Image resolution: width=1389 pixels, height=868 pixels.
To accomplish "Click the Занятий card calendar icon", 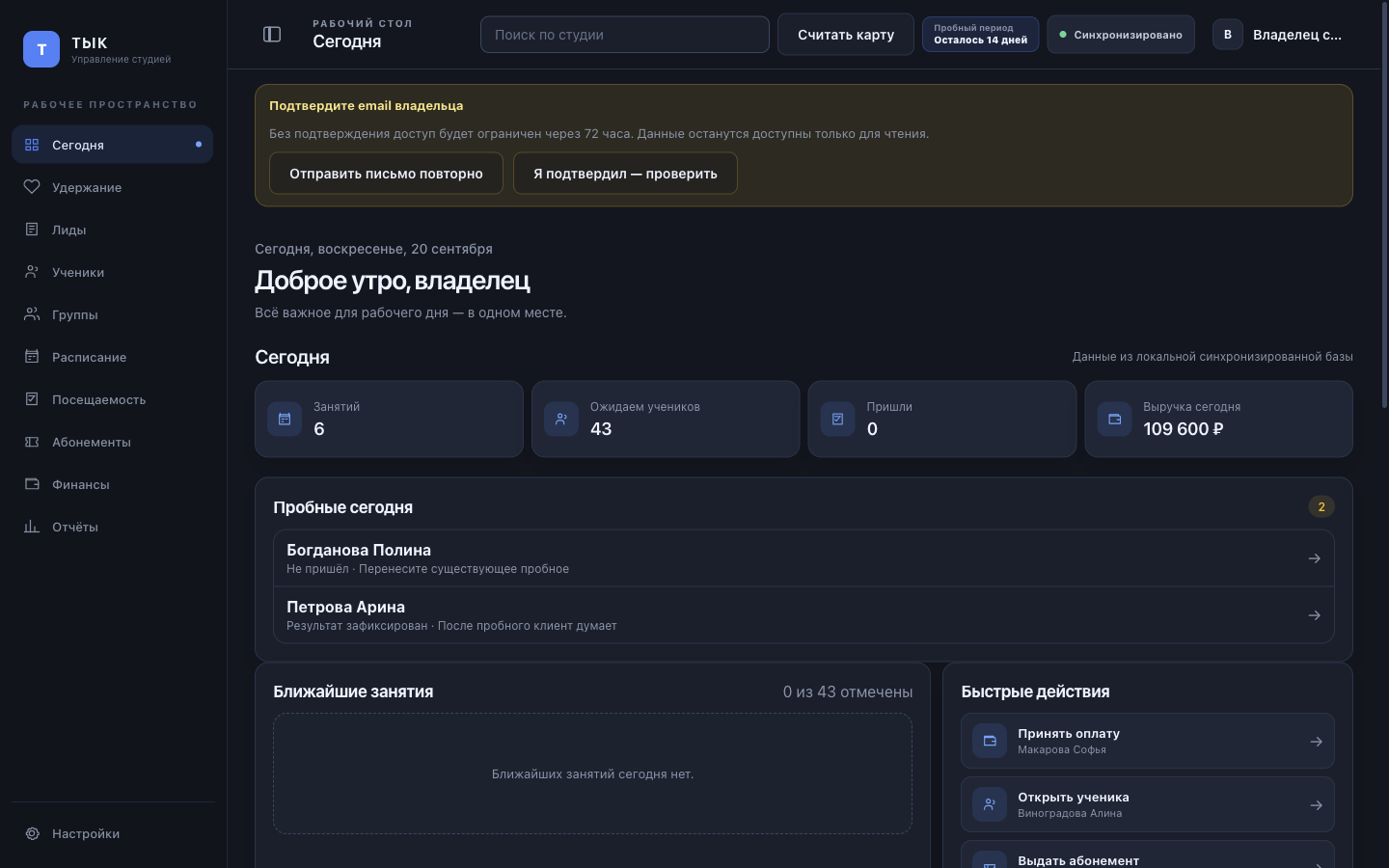I will point(285,419).
